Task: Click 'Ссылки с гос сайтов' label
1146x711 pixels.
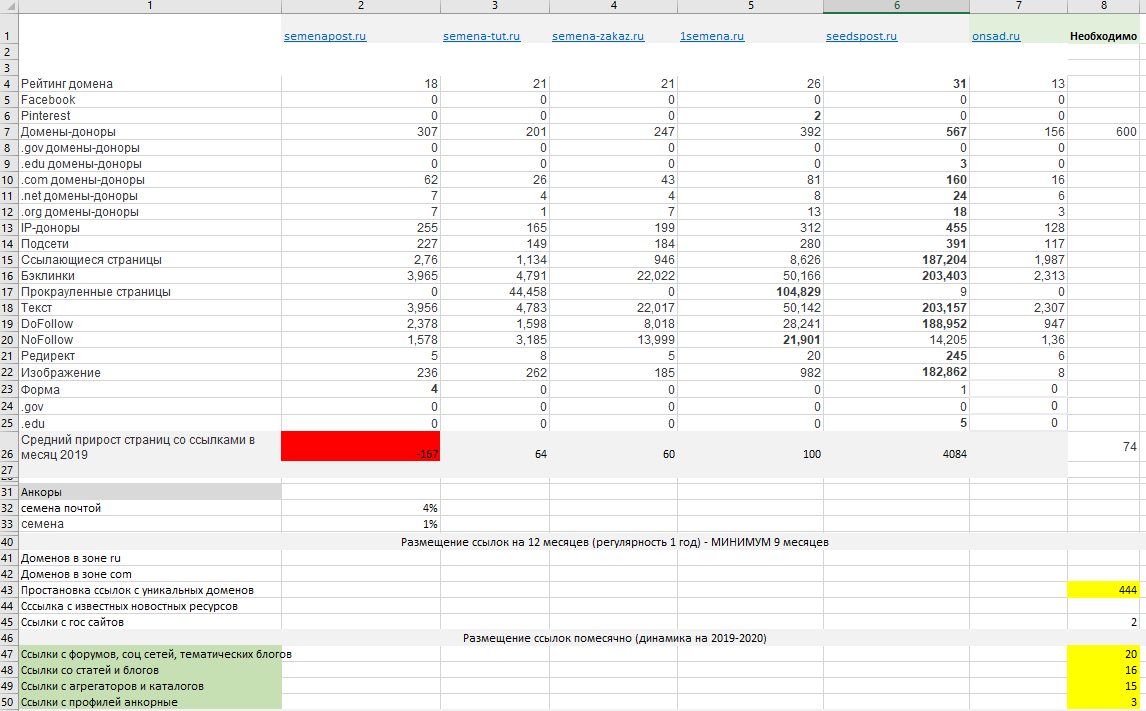Action: (x=72, y=622)
